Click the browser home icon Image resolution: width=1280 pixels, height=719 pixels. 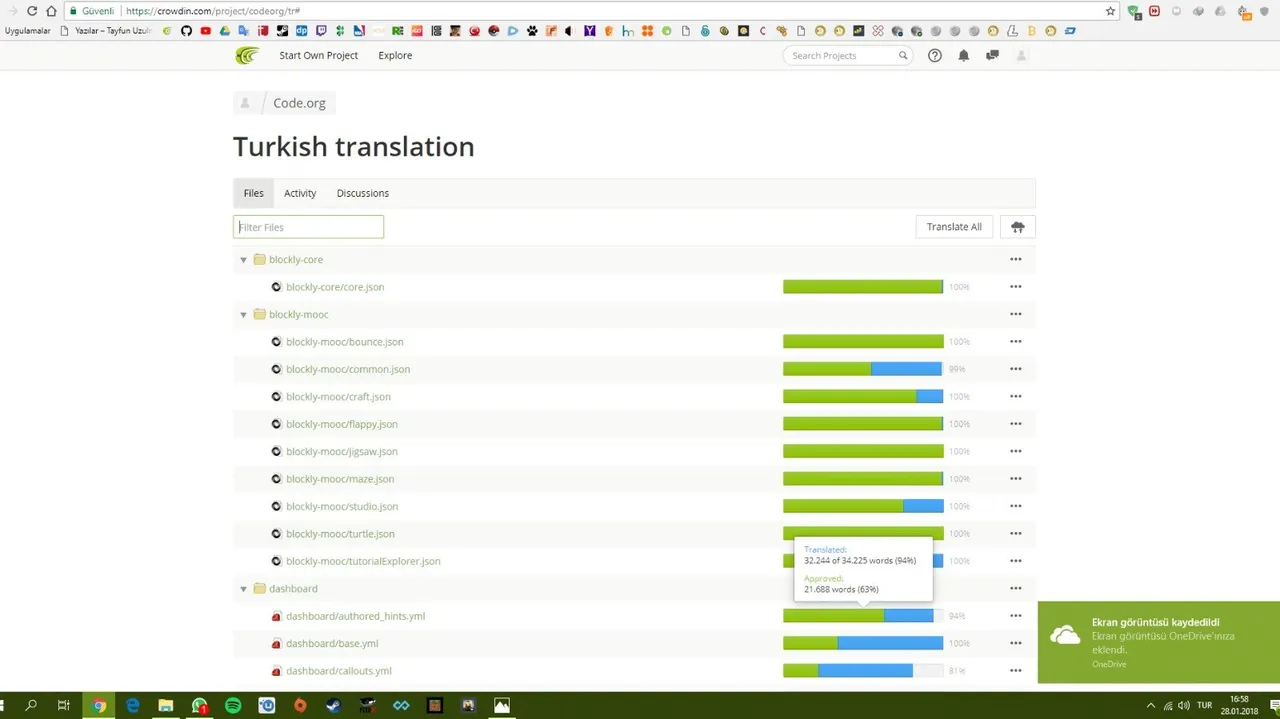(x=50, y=11)
